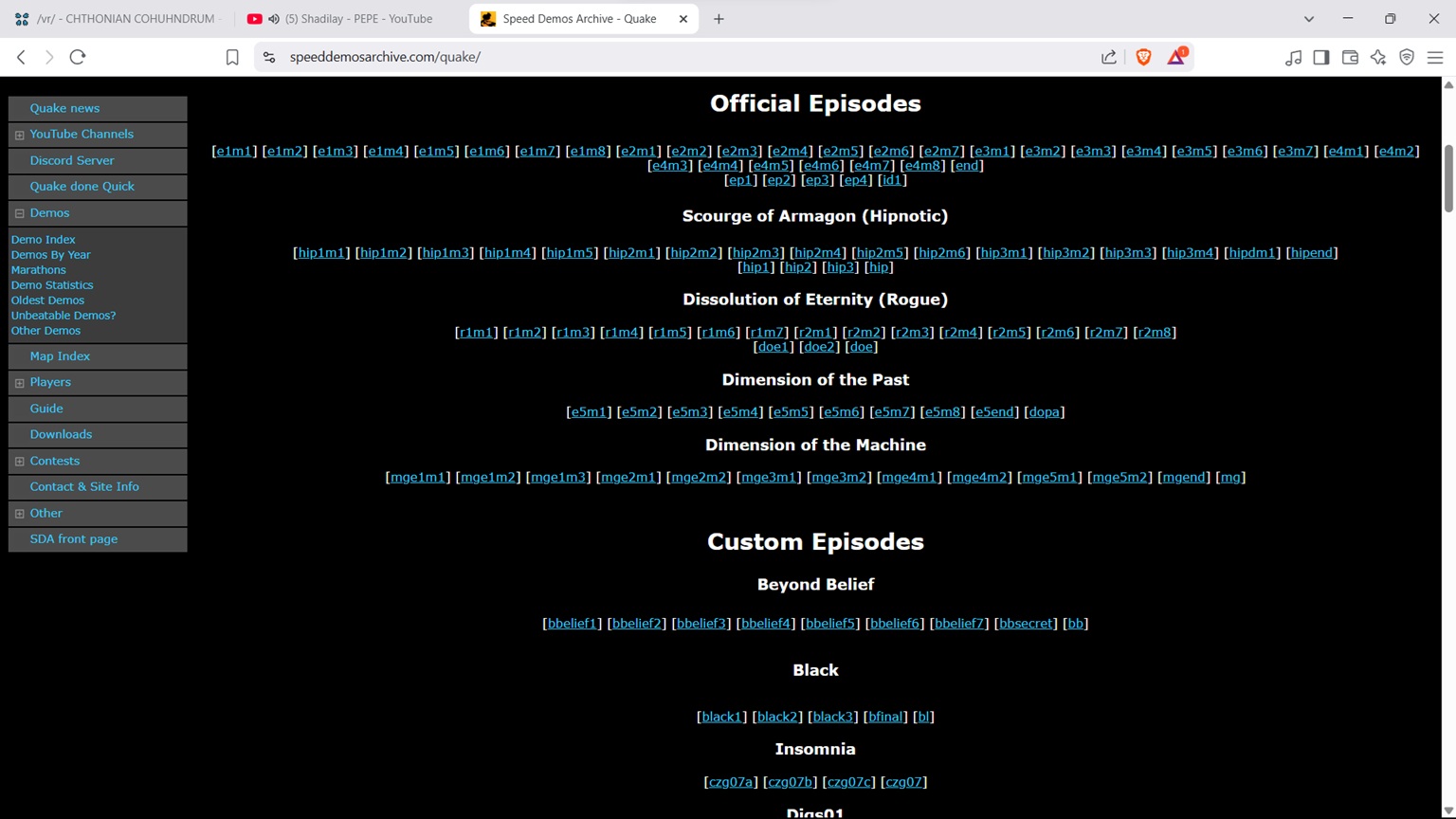Open tab search dropdown arrow
The height and width of the screenshot is (819, 1456).
point(1309,19)
